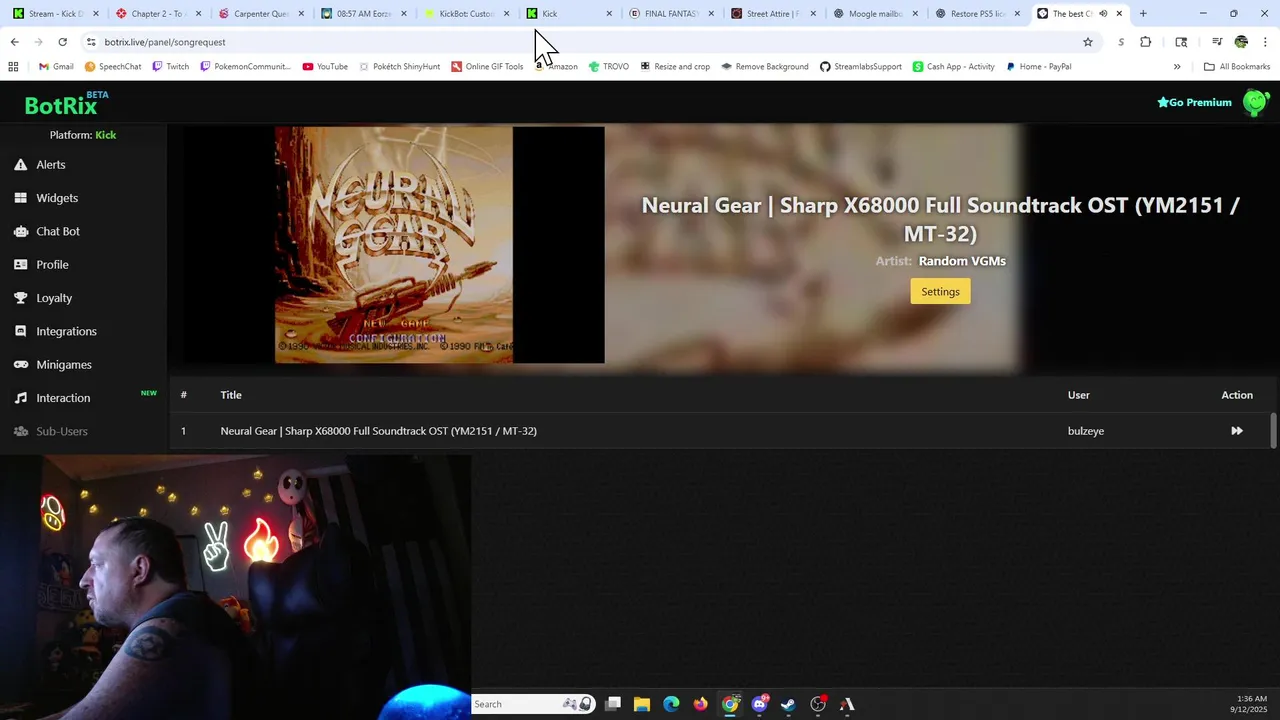Open the green user avatar menu

1255,102
